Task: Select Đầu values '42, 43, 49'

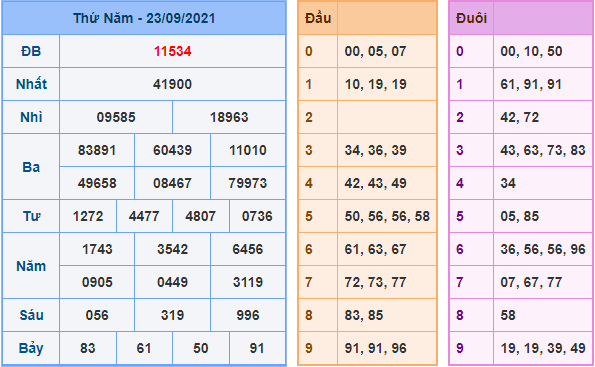Action: (376, 183)
